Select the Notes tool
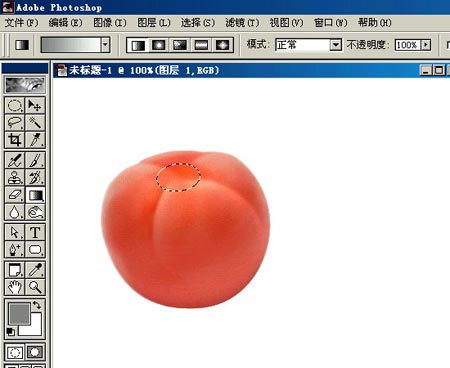 (14, 270)
